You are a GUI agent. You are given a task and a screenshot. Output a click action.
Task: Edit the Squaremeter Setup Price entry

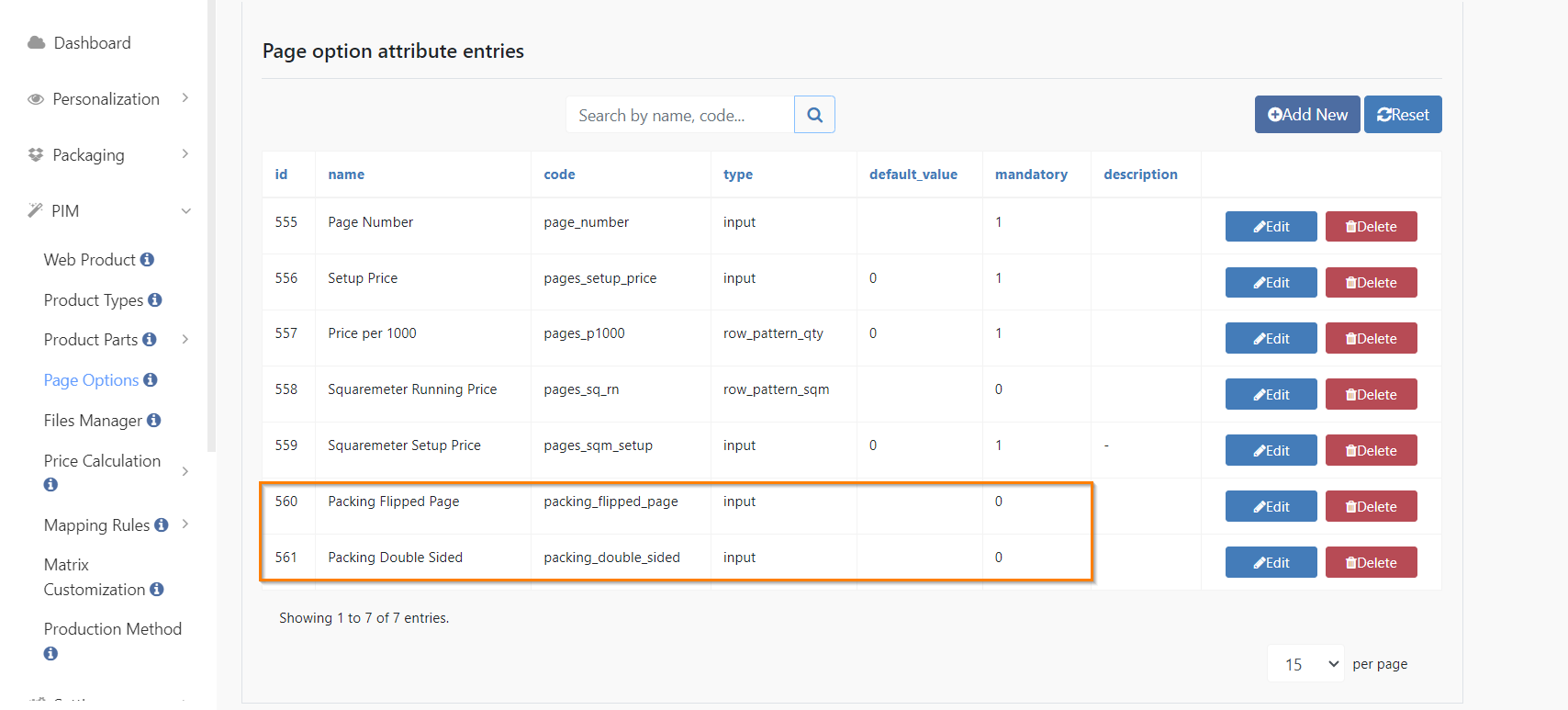click(1271, 451)
